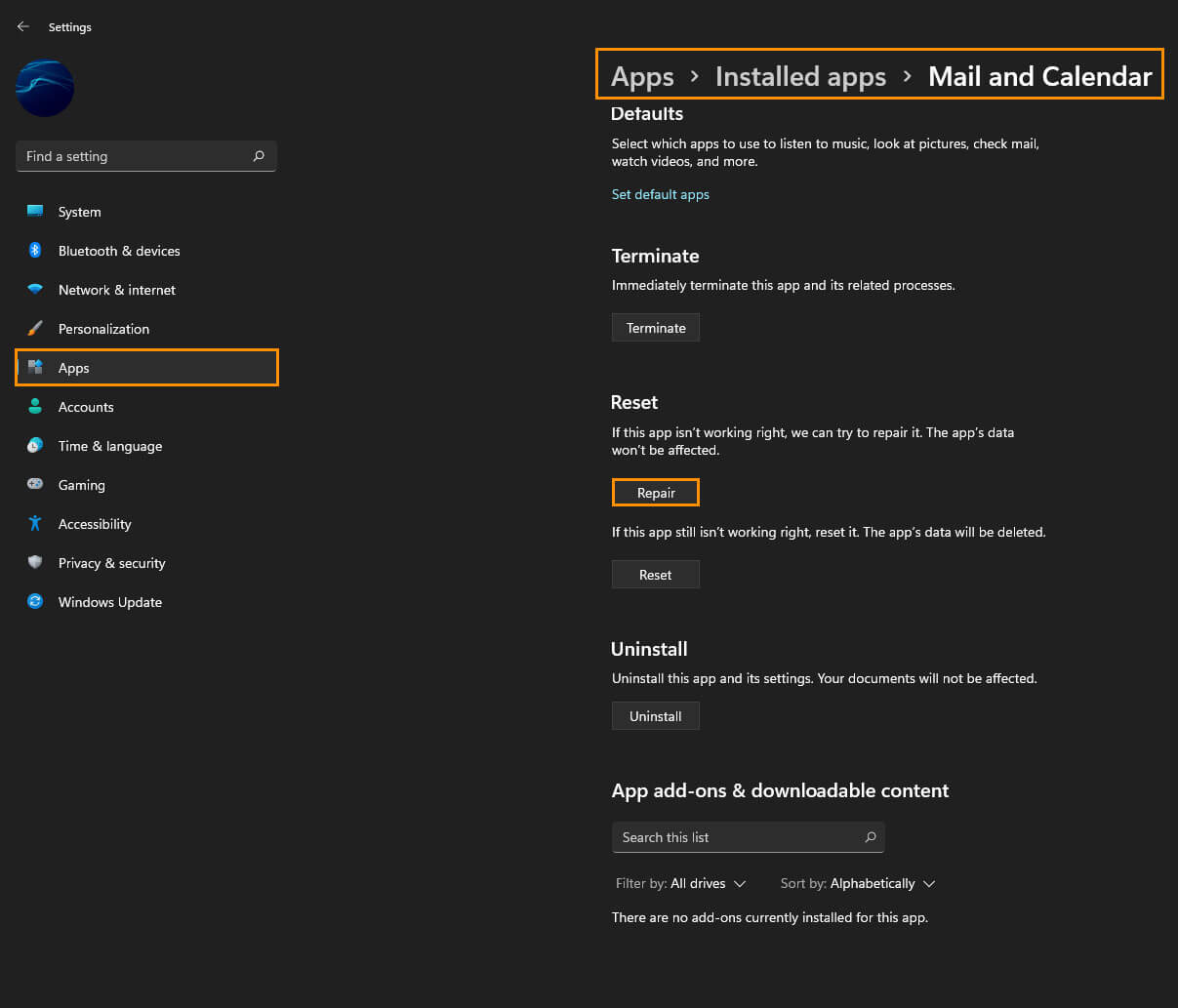Click the Bluetooth icon in sidebar
Image resolution: width=1178 pixels, height=1008 pixels.
[x=35, y=251]
